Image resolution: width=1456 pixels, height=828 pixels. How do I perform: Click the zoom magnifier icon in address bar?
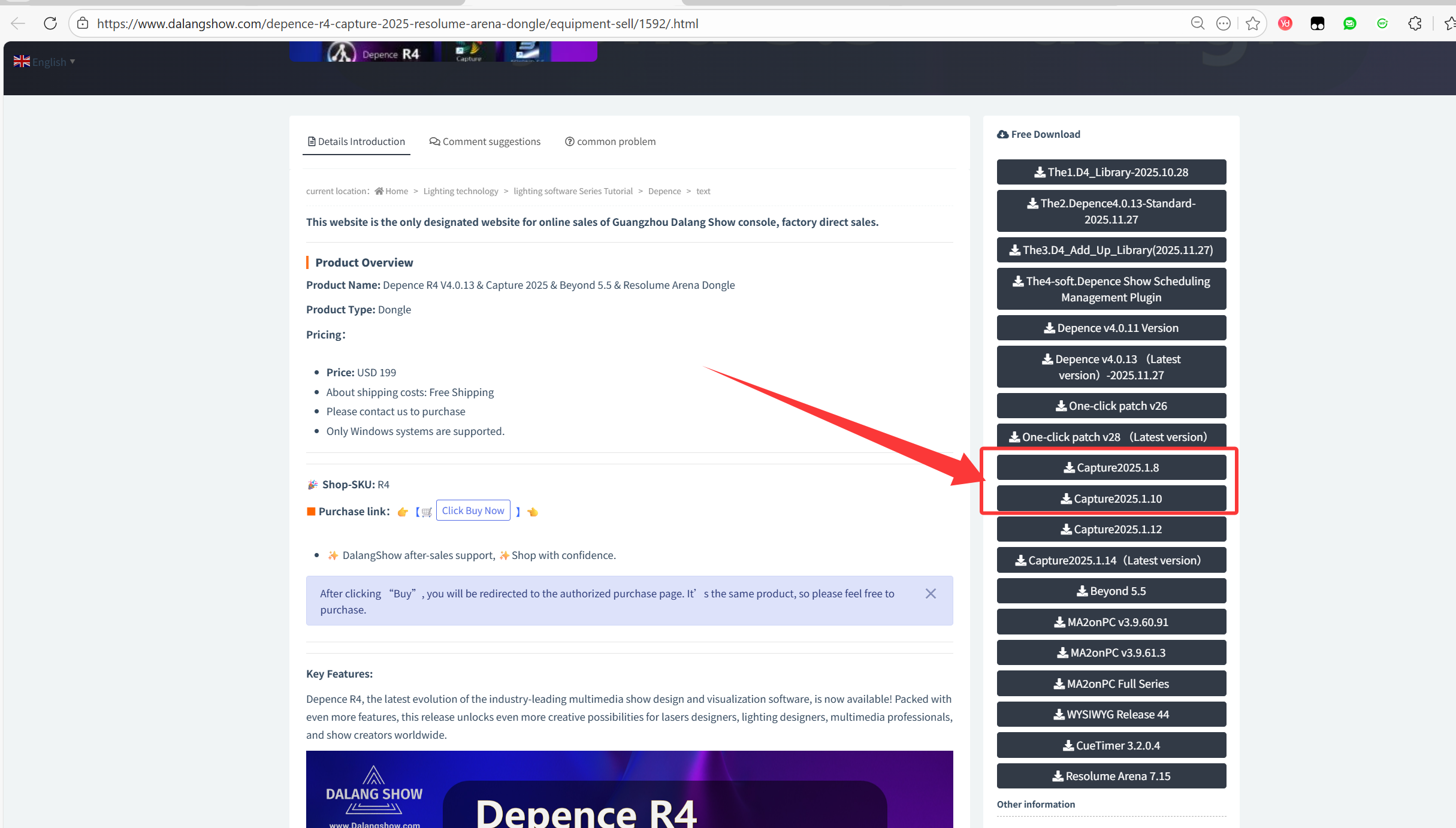1197,23
